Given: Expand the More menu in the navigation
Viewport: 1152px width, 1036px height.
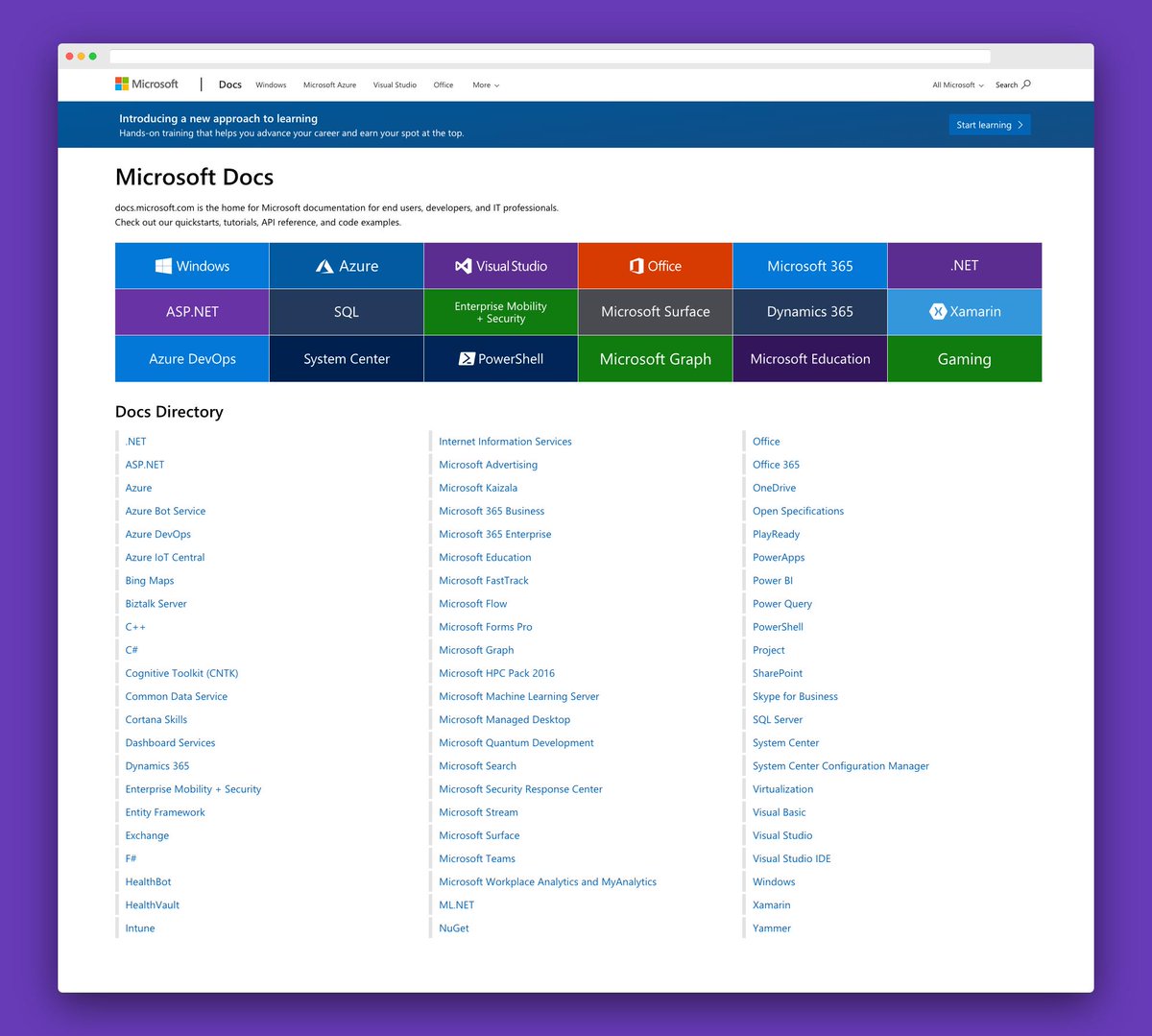Looking at the screenshot, I should (486, 85).
